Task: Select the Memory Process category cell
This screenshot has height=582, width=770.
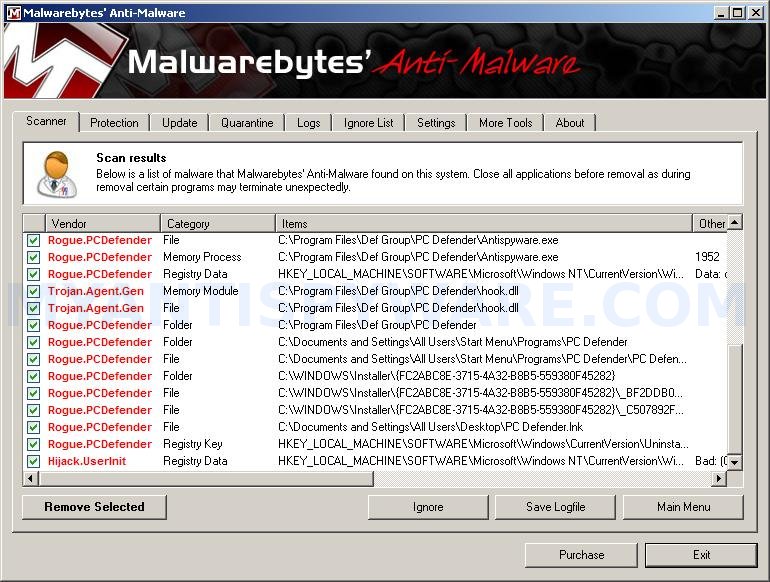Action: coord(202,257)
